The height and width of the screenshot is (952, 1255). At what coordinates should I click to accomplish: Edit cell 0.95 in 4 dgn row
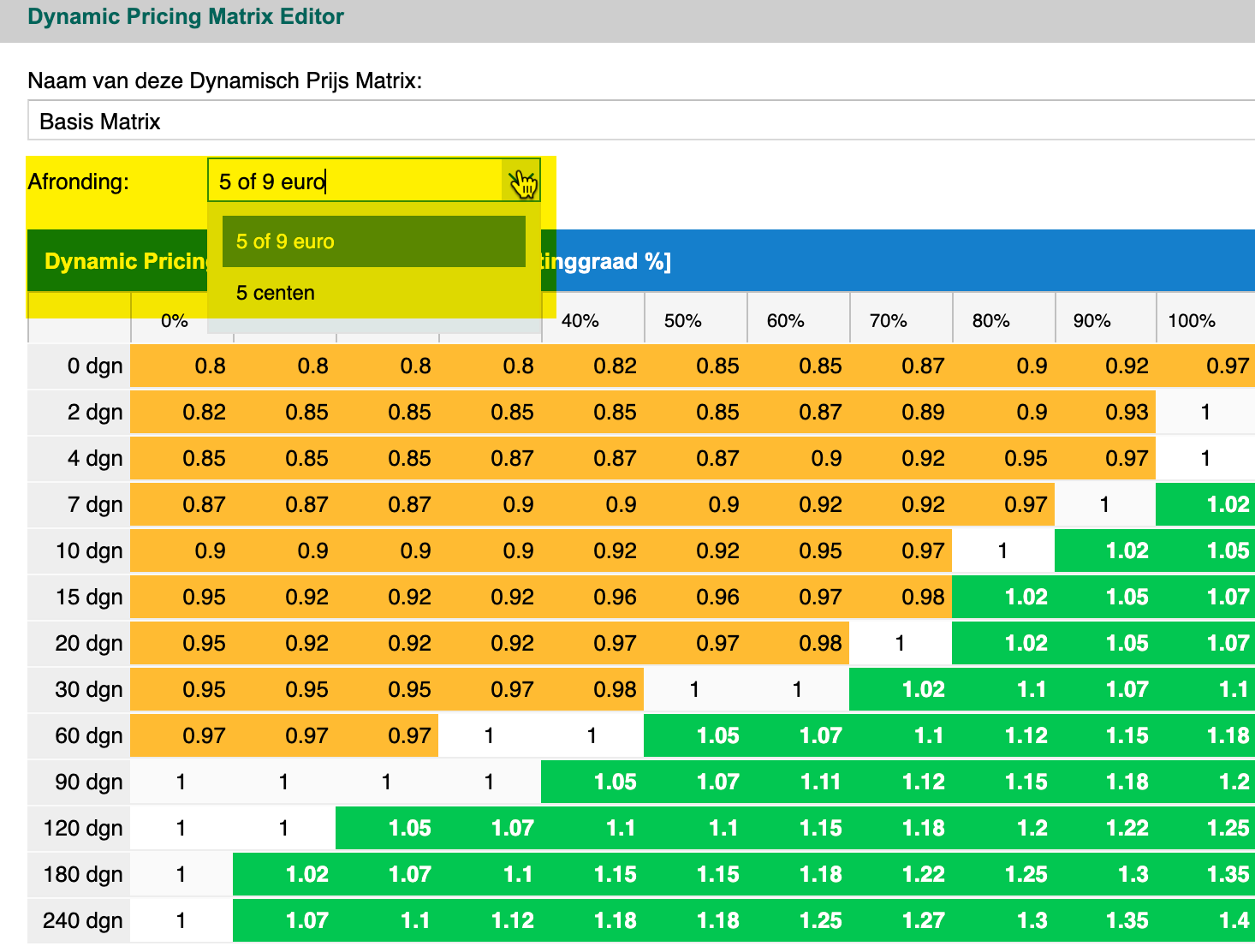pos(1003,458)
